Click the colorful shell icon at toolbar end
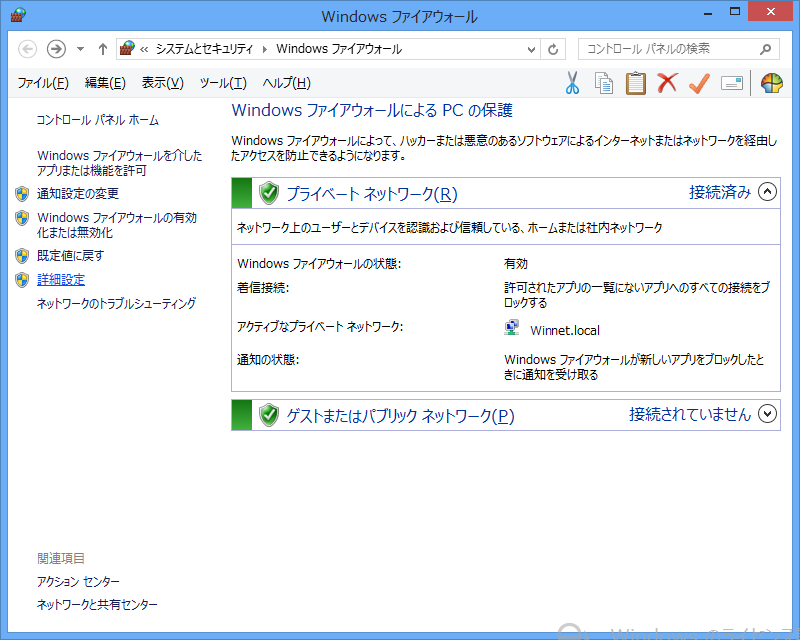800x640 pixels. point(771,83)
